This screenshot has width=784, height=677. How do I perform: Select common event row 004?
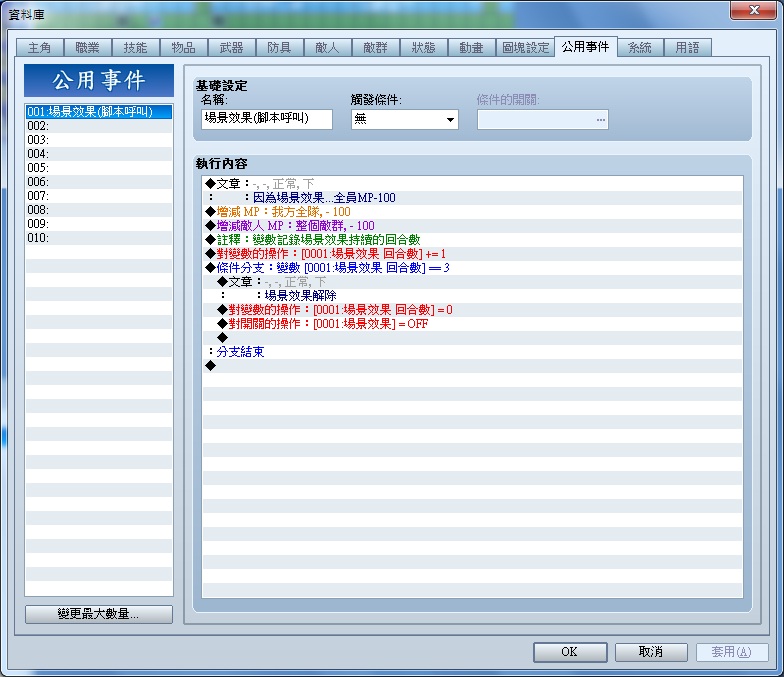coord(98,154)
